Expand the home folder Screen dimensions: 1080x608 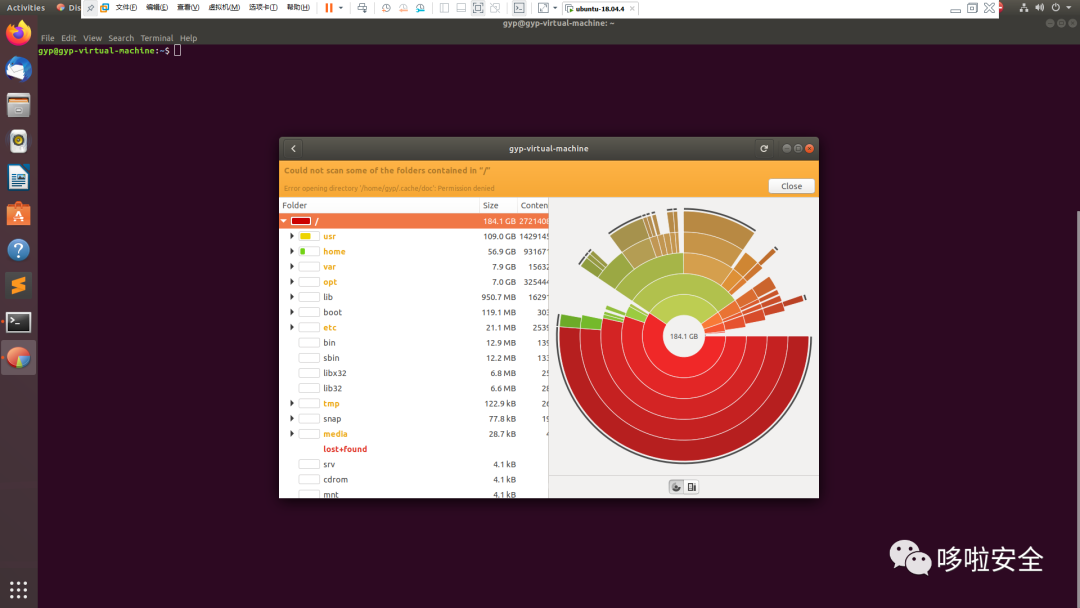[292, 251]
